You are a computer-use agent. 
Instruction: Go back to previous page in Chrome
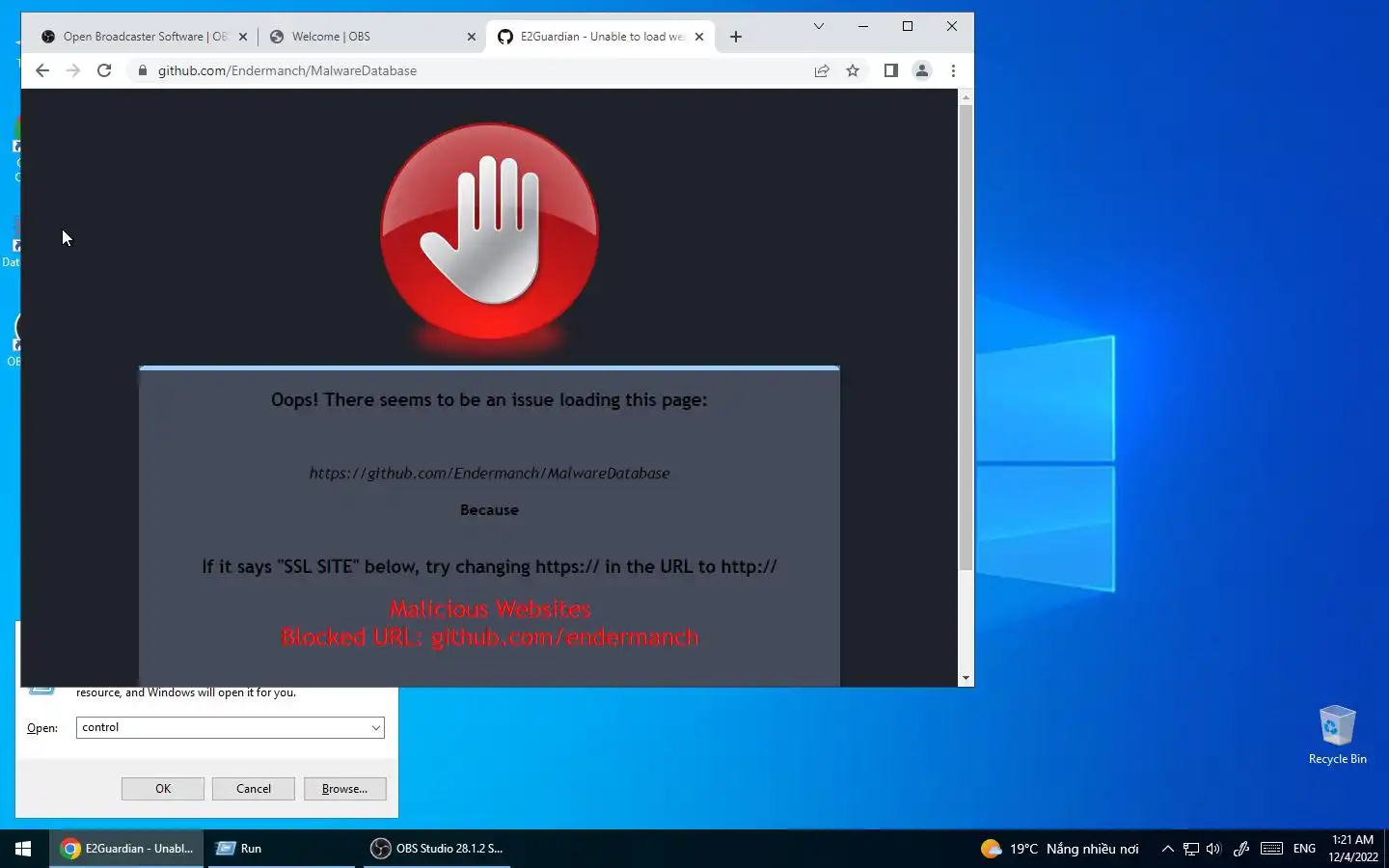pyautogui.click(x=42, y=70)
